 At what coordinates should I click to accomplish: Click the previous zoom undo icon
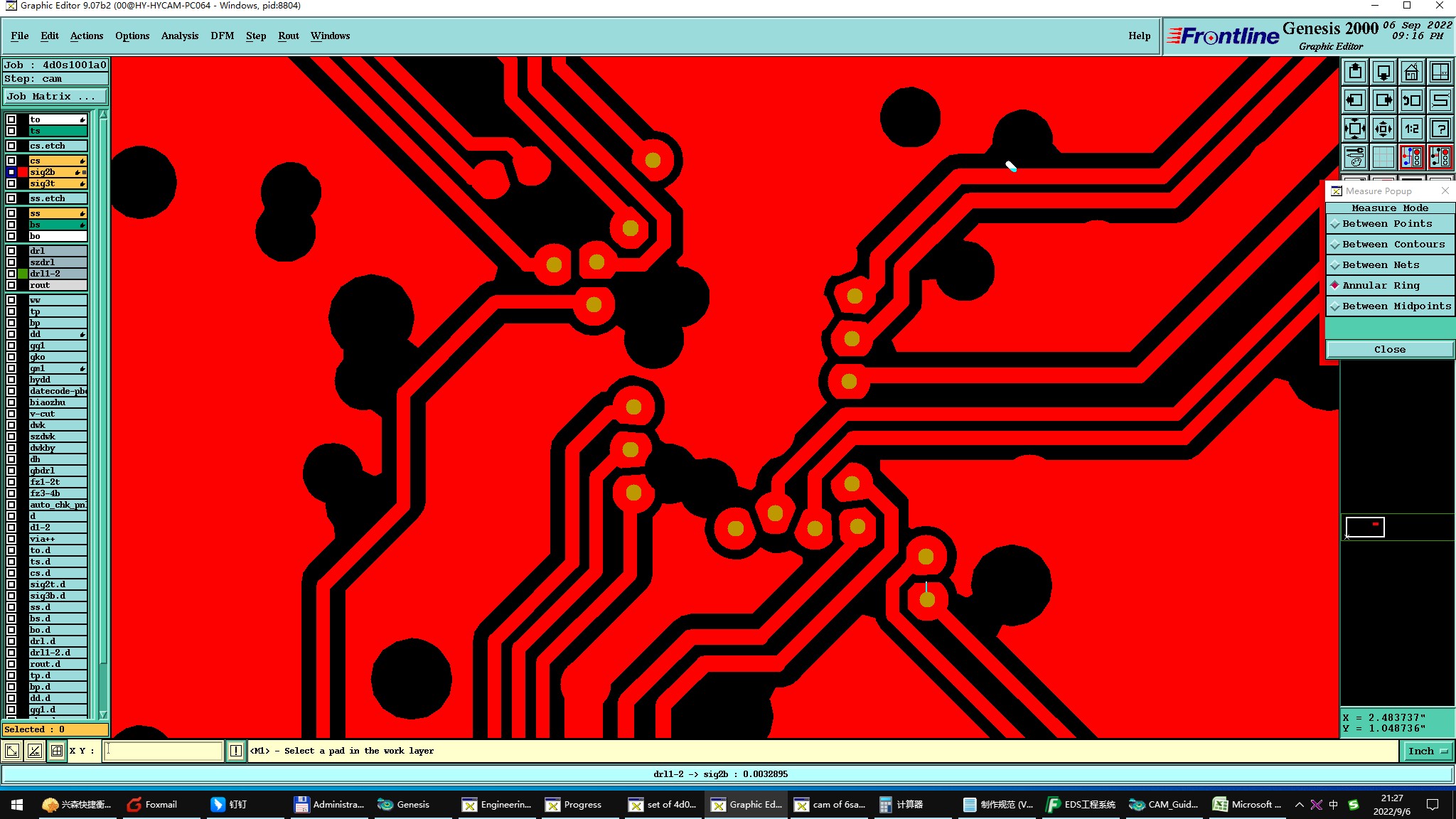[1412, 100]
